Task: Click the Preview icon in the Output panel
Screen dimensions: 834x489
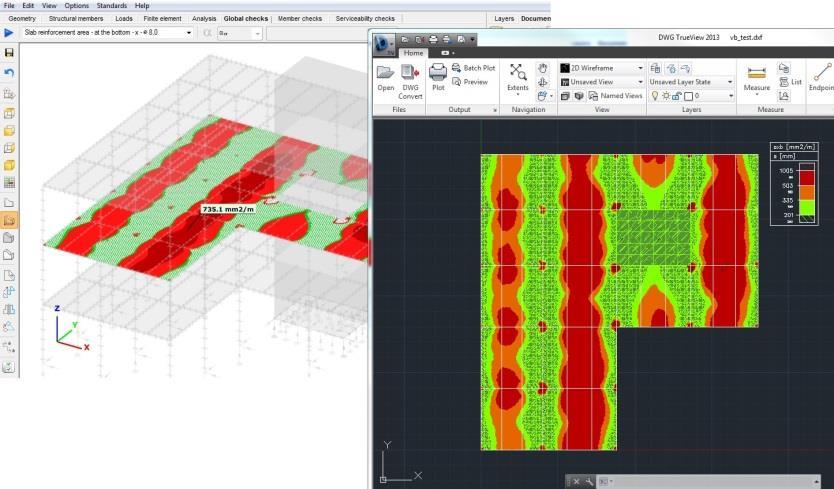Action: [x=456, y=82]
